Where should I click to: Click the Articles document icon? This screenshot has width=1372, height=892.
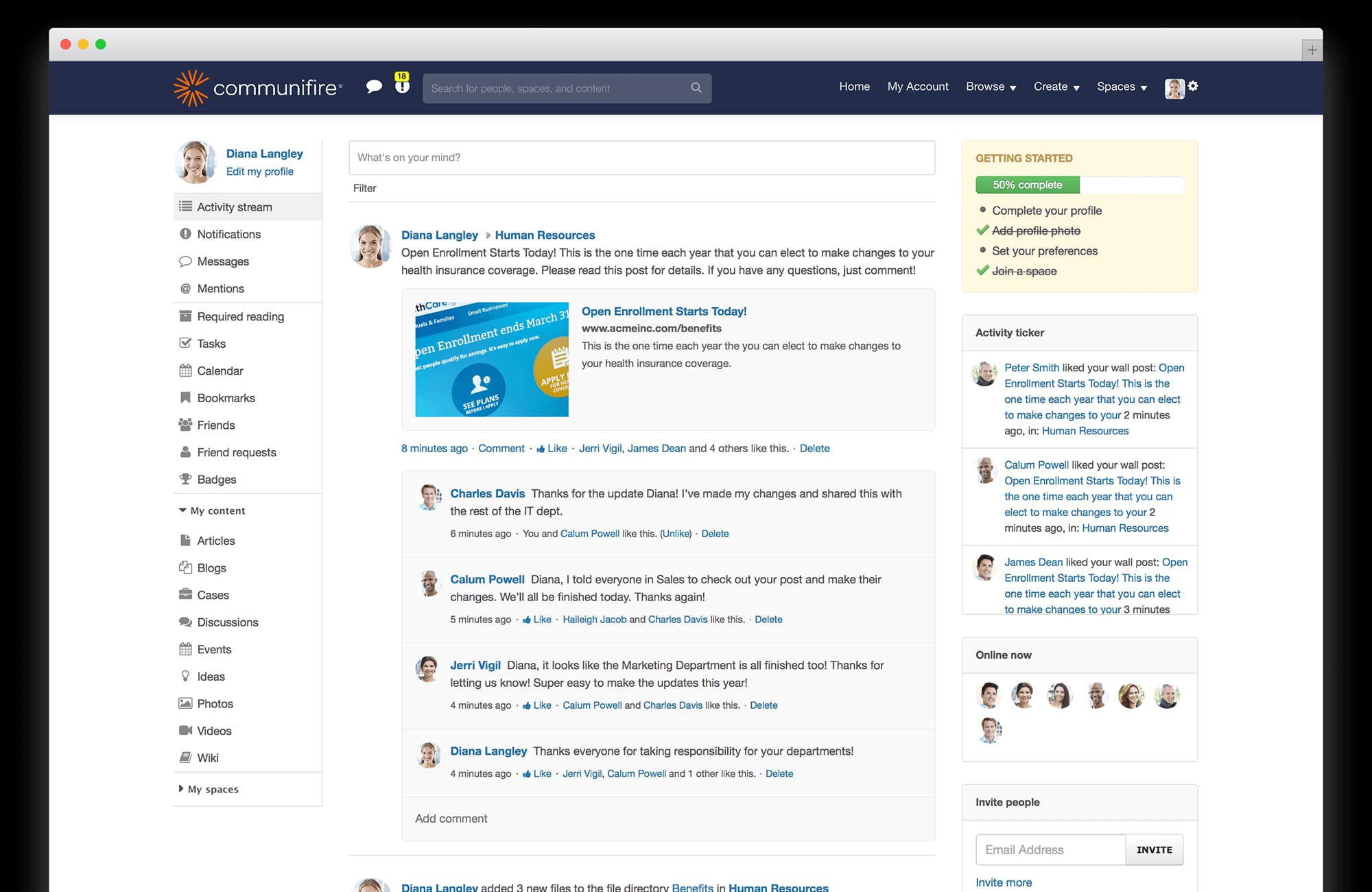coord(185,540)
